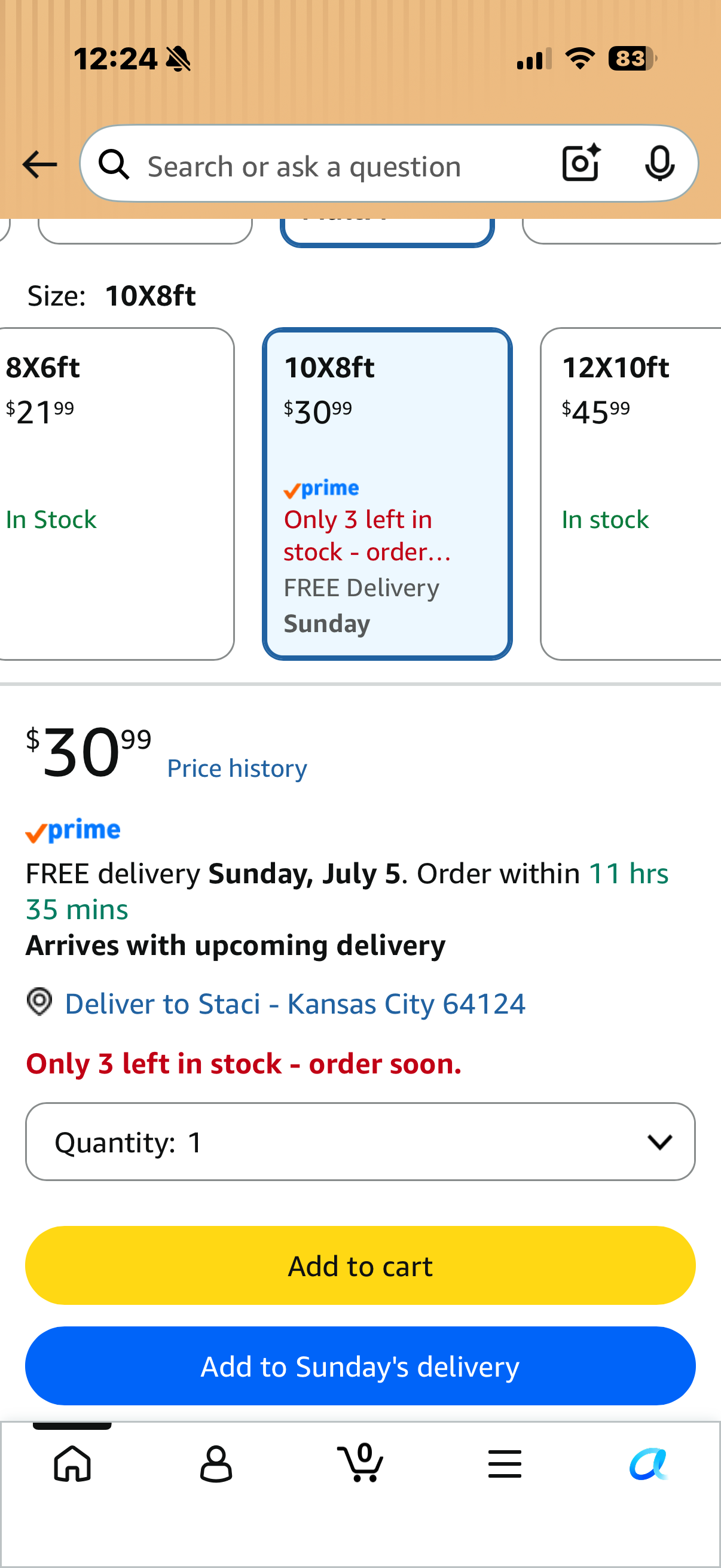The width and height of the screenshot is (721, 1568).
Task: Select the 10X8ft size option
Action: [x=387, y=493]
